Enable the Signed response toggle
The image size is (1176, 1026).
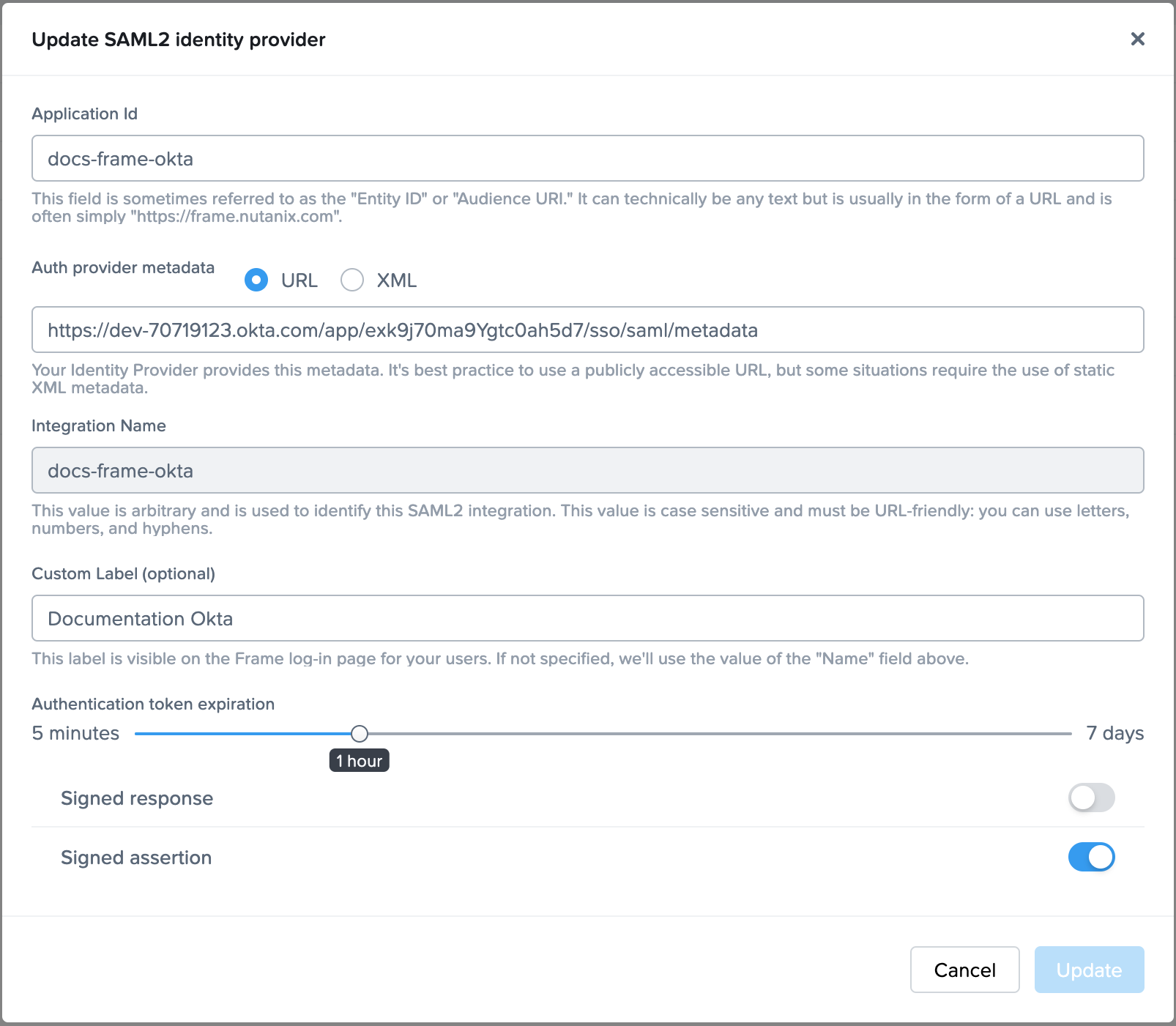pyautogui.click(x=1090, y=798)
